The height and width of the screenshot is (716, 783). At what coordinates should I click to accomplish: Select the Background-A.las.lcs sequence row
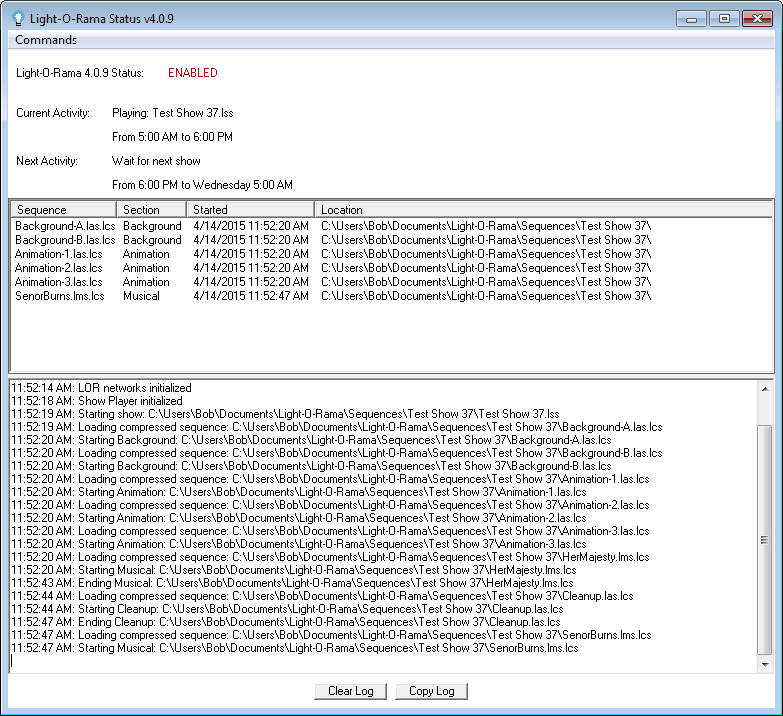coord(65,226)
